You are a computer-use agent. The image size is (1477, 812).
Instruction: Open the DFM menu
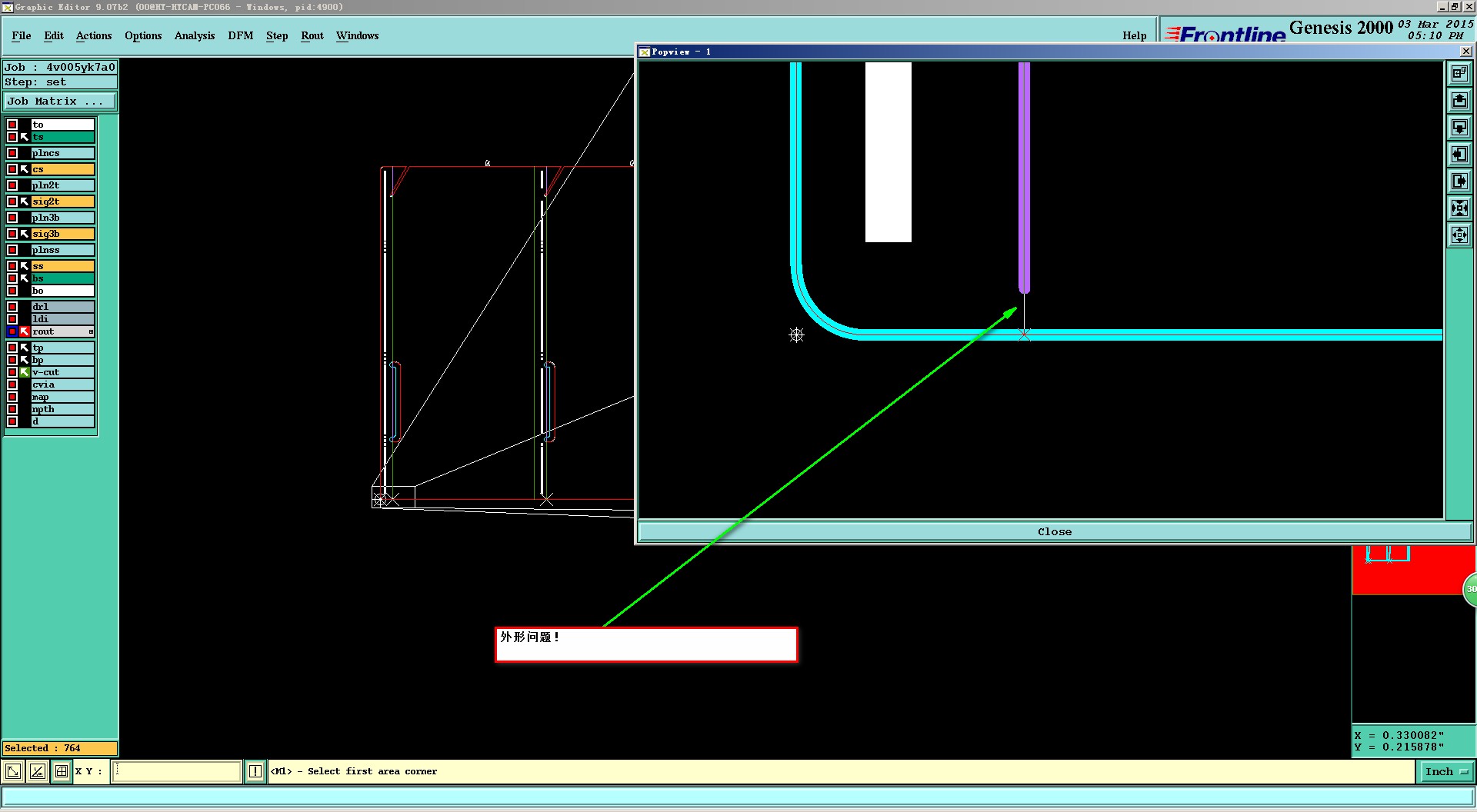pyautogui.click(x=241, y=35)
